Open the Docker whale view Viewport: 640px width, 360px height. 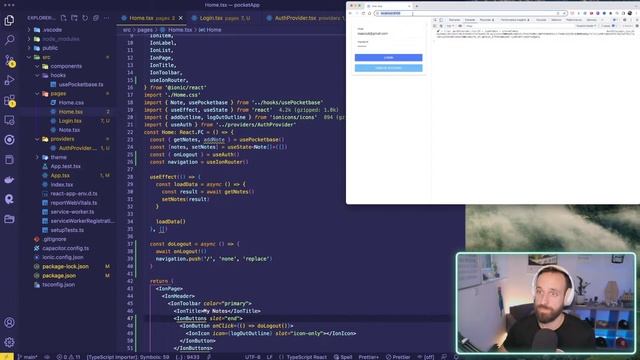(9, 180)
